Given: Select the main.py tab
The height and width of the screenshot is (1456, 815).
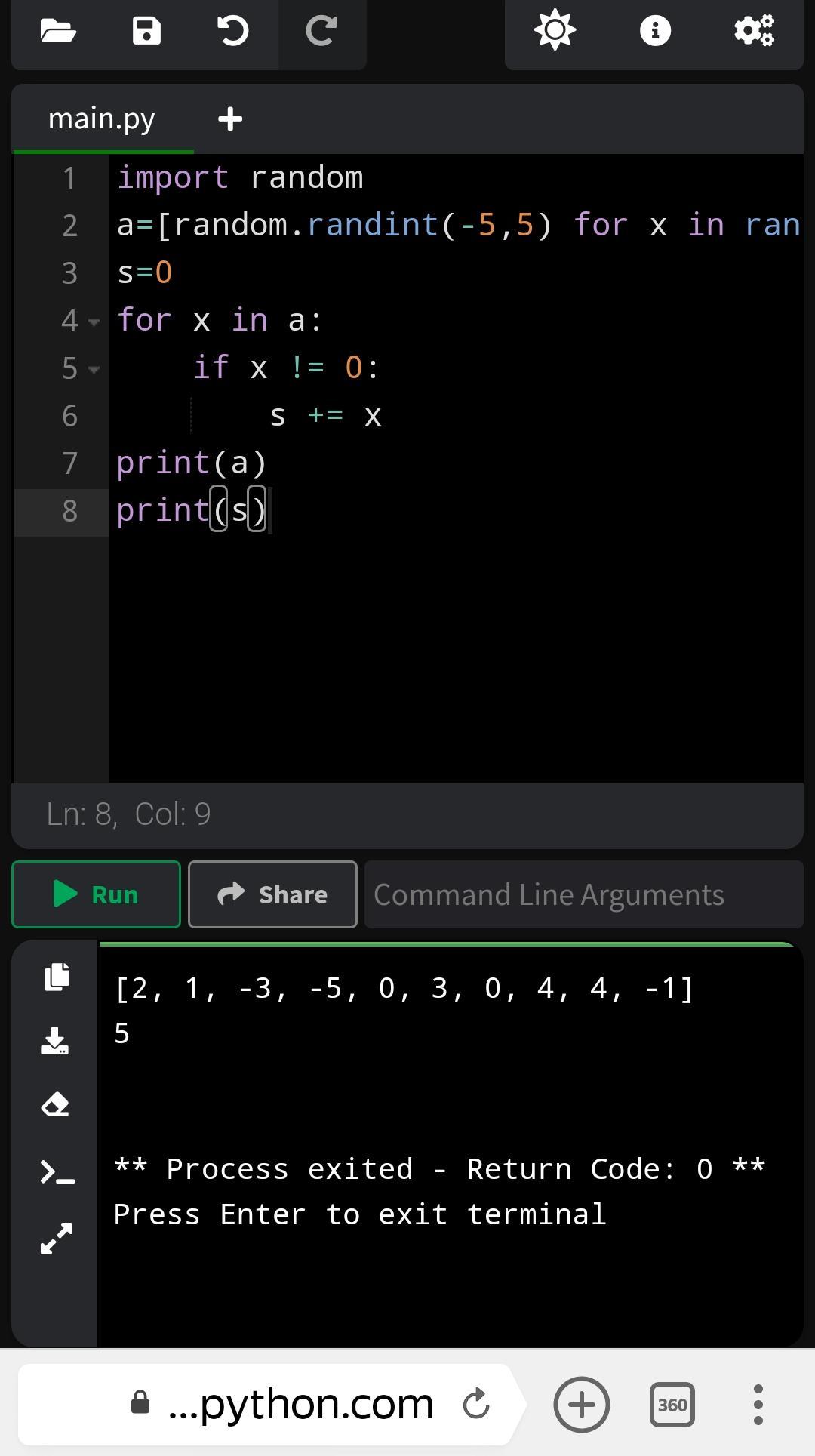Looking at the screenshot, I should 103,119.
